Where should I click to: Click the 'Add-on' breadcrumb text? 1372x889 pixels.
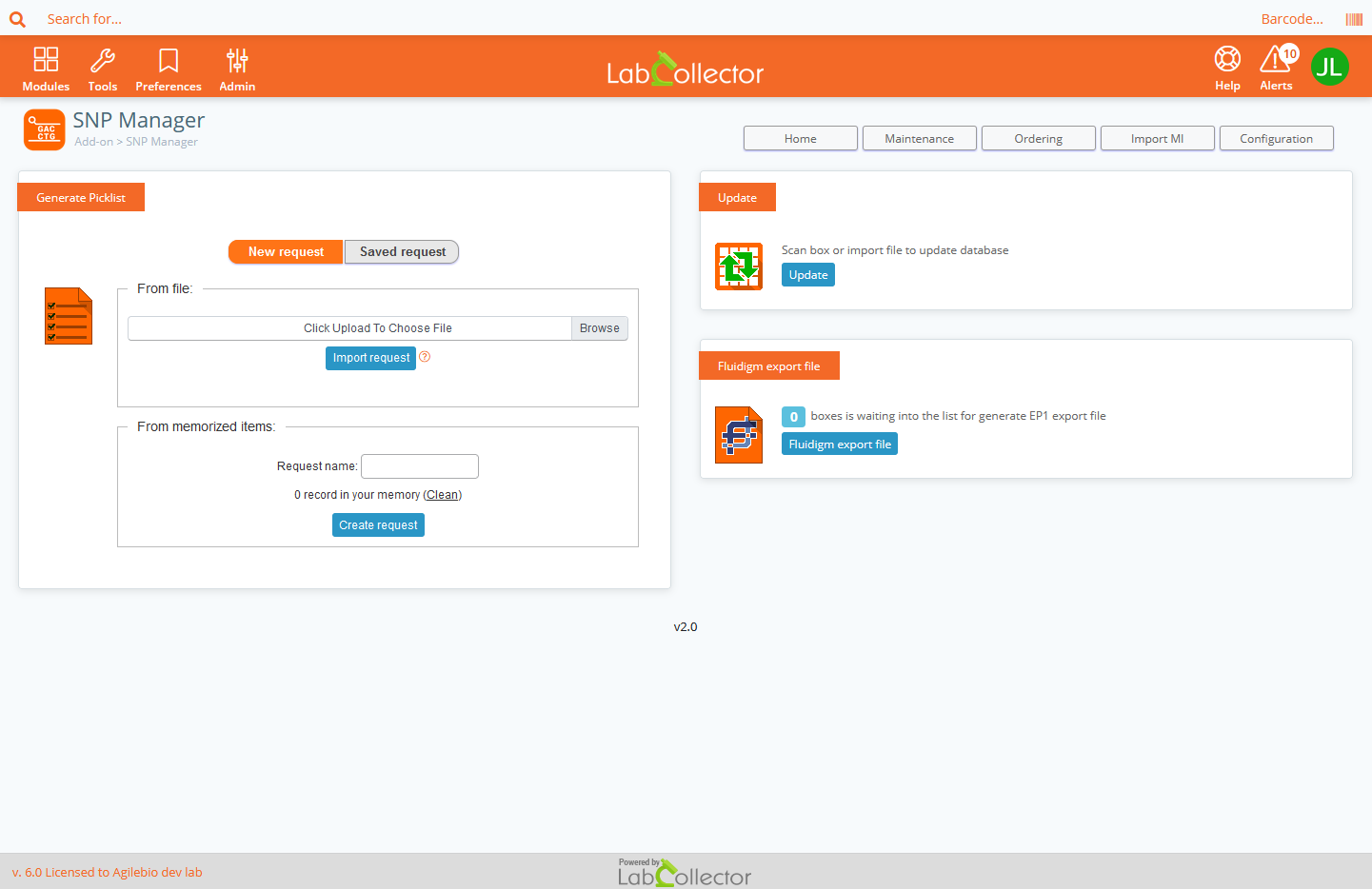coord(93,142)
